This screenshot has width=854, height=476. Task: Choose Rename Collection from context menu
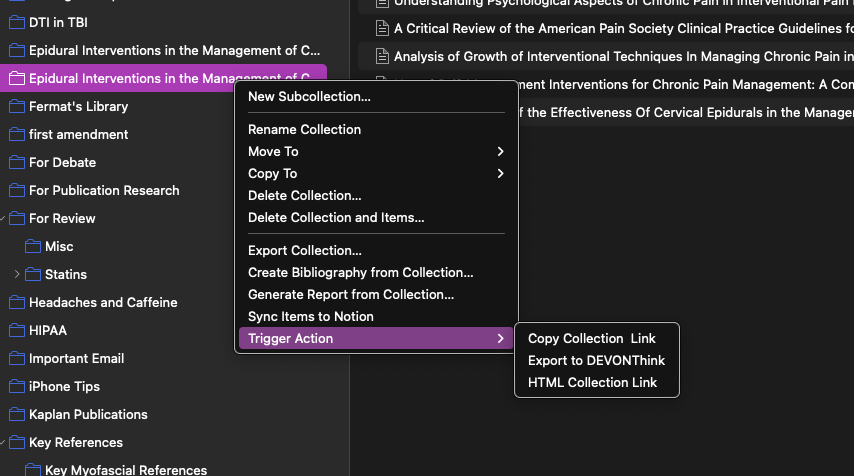pos(304,129)
